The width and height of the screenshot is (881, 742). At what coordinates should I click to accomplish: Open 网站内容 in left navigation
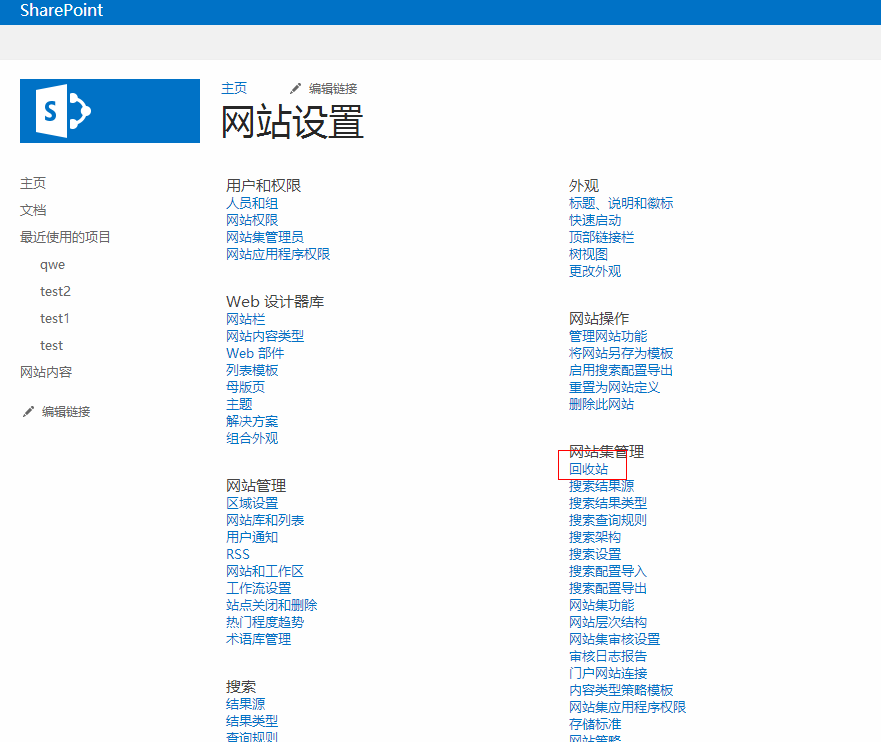coord(46,372)
